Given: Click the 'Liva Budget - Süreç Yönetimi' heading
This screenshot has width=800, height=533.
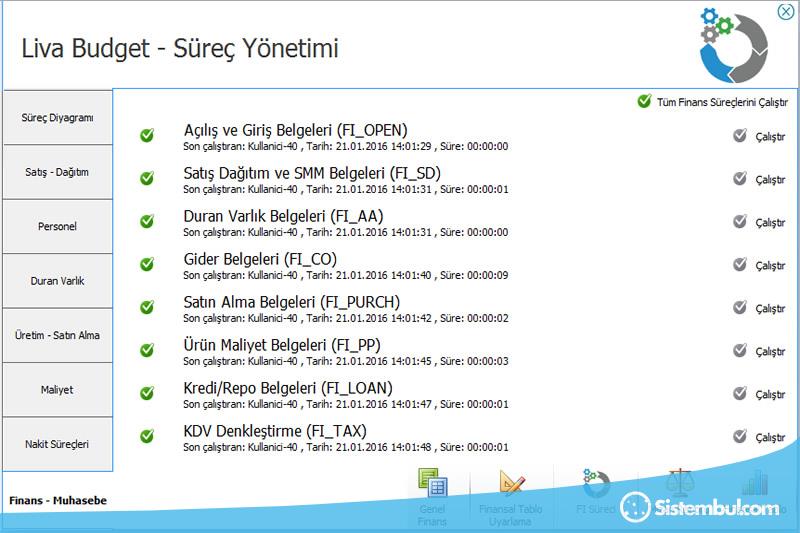Looking at the screenshot, I should (180, 49).
